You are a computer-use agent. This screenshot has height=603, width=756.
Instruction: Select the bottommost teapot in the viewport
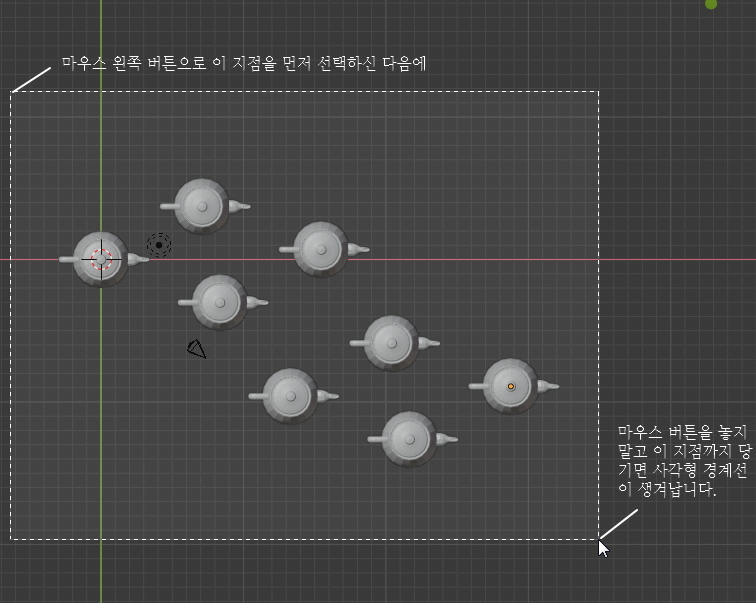(x=412, y=439)
